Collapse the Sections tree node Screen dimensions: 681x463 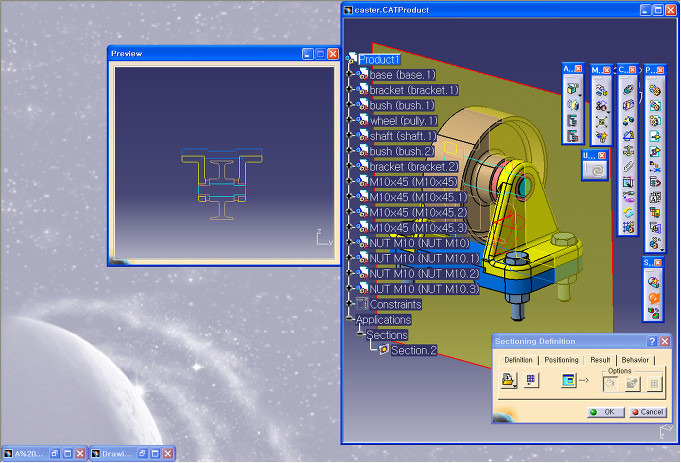pos(360,334)
